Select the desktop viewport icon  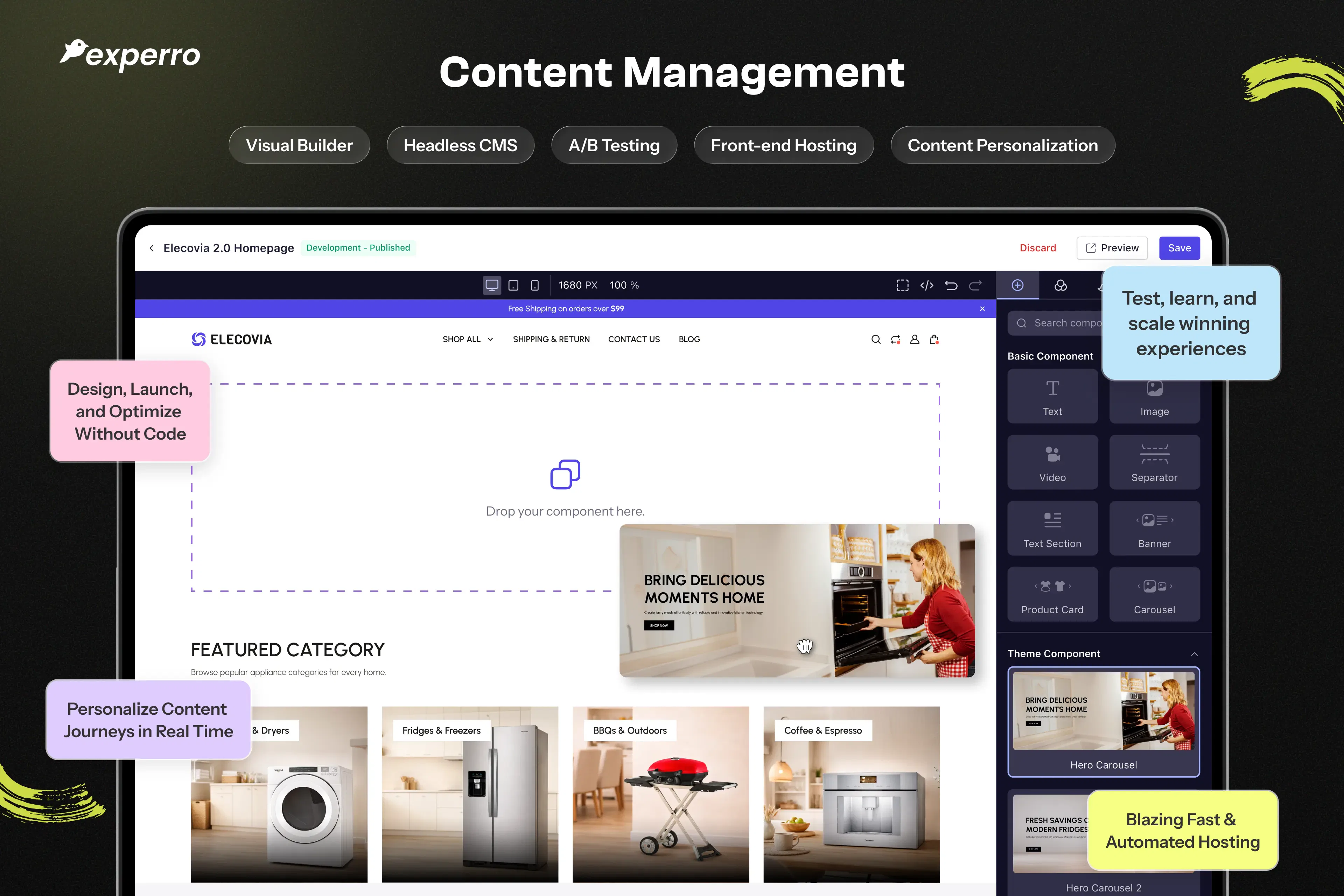click(491, 285)
